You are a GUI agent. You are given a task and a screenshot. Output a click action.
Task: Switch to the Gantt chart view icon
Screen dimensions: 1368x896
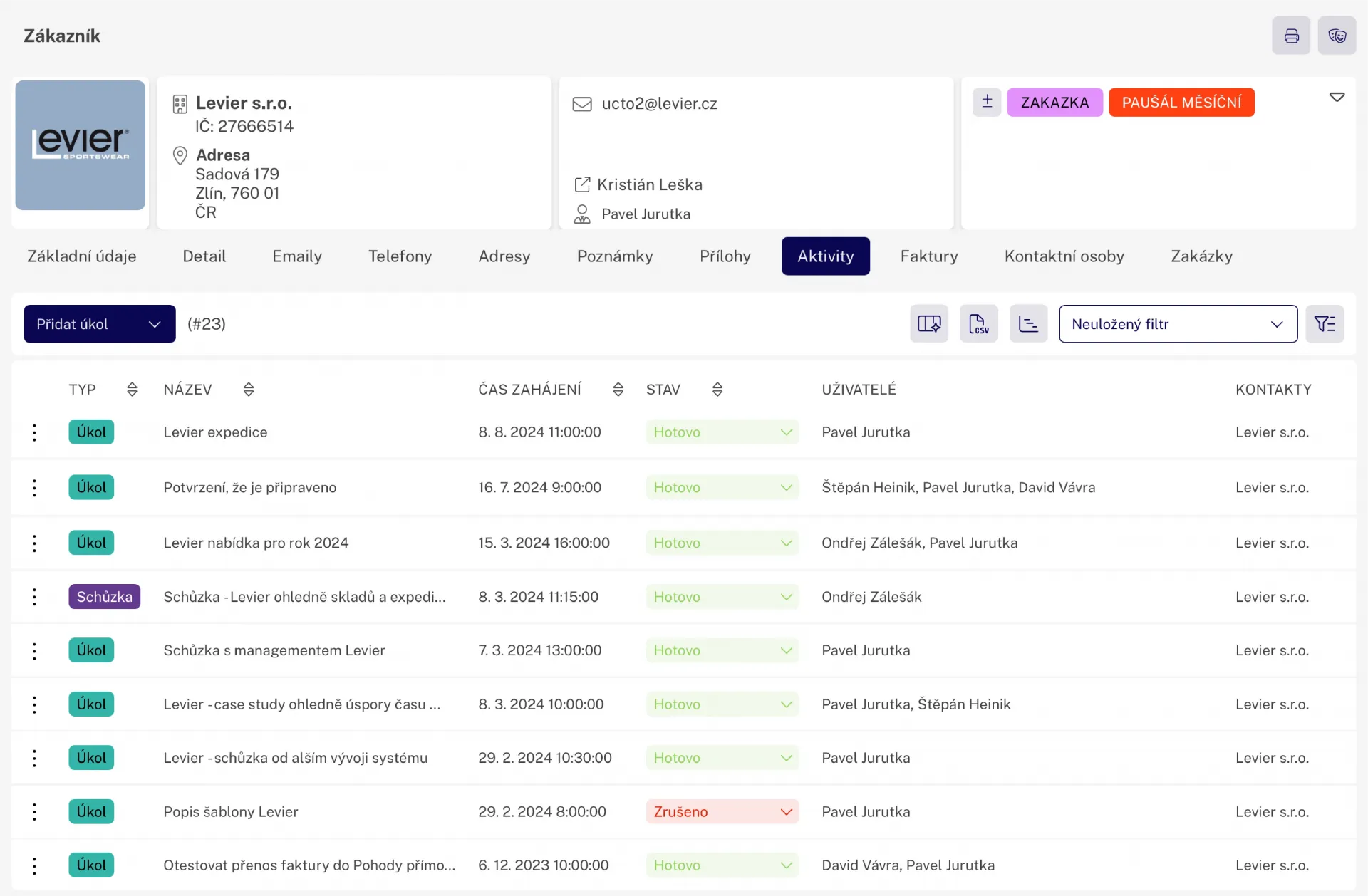1028,324
